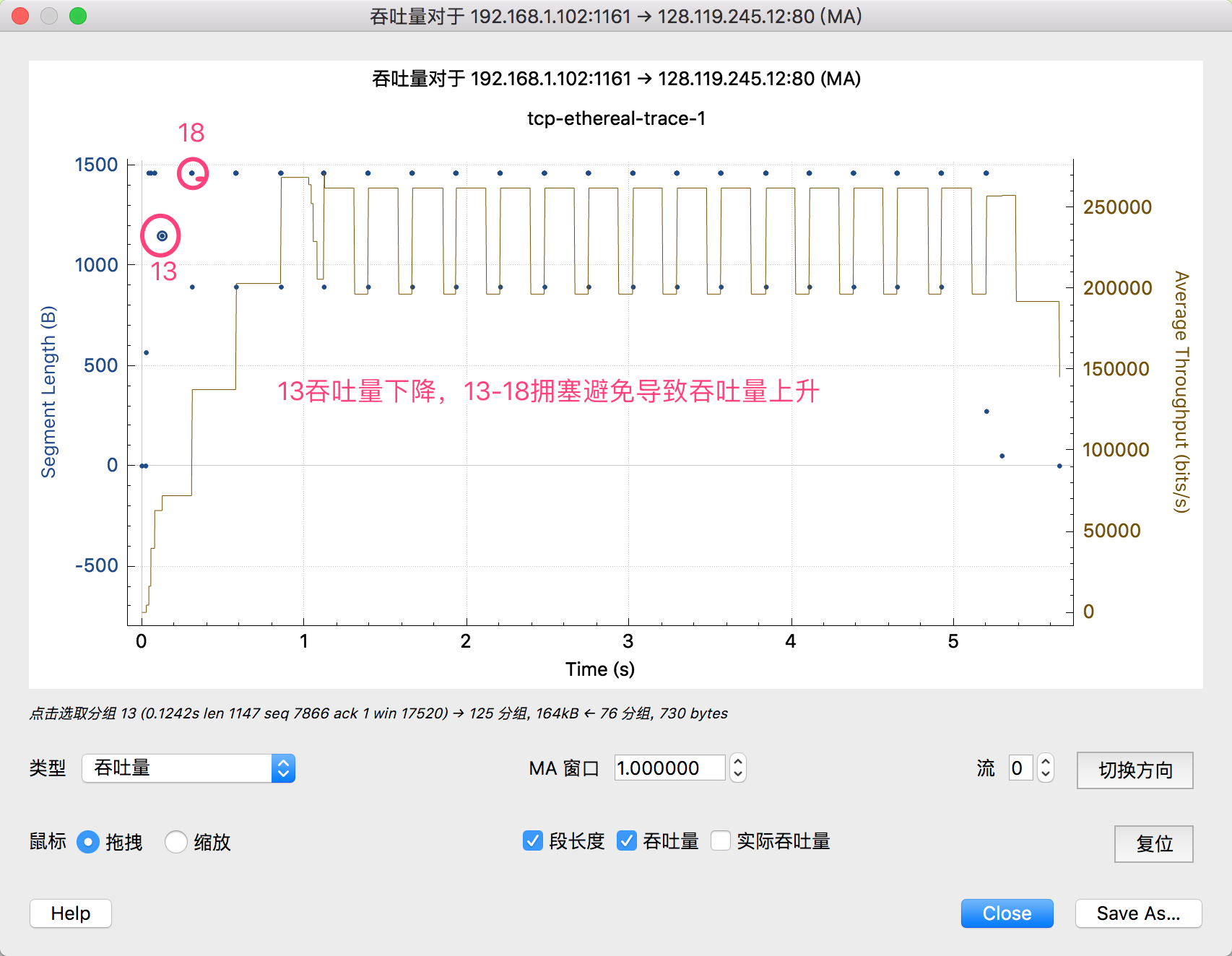Click inside the 流 stream number field
The height and width of the screenshot is (956, 1232).
(x=1020, y=768)
